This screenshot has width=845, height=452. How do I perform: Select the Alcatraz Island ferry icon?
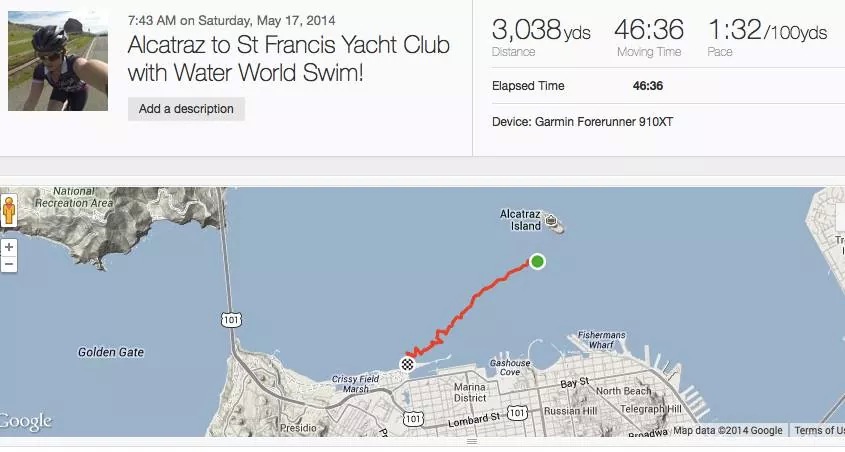[554, 224]
